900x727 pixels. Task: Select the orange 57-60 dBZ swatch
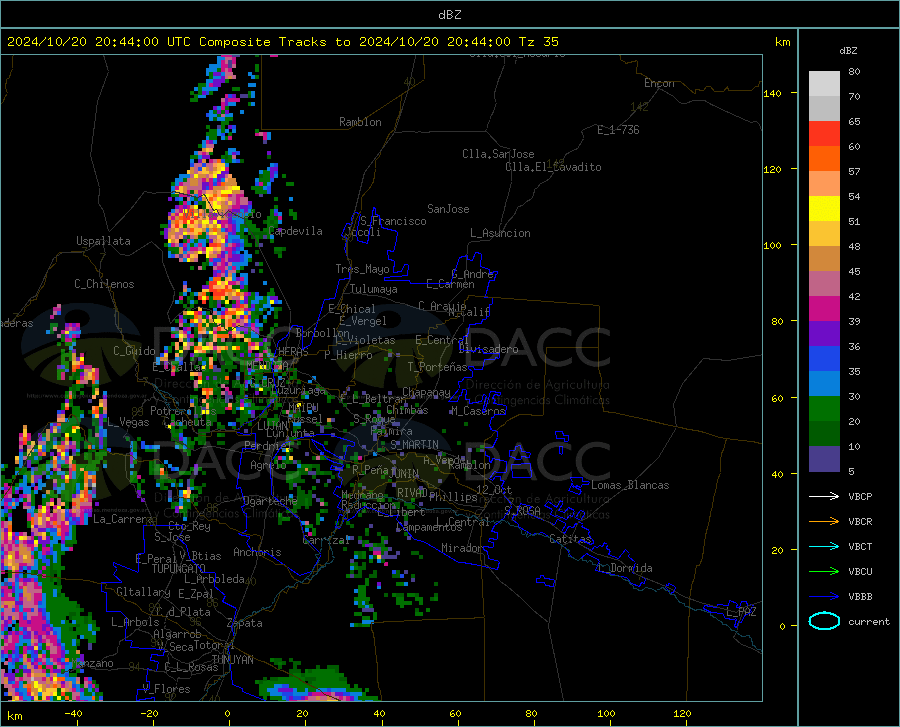pyautogui.click(x=824, y=159)
